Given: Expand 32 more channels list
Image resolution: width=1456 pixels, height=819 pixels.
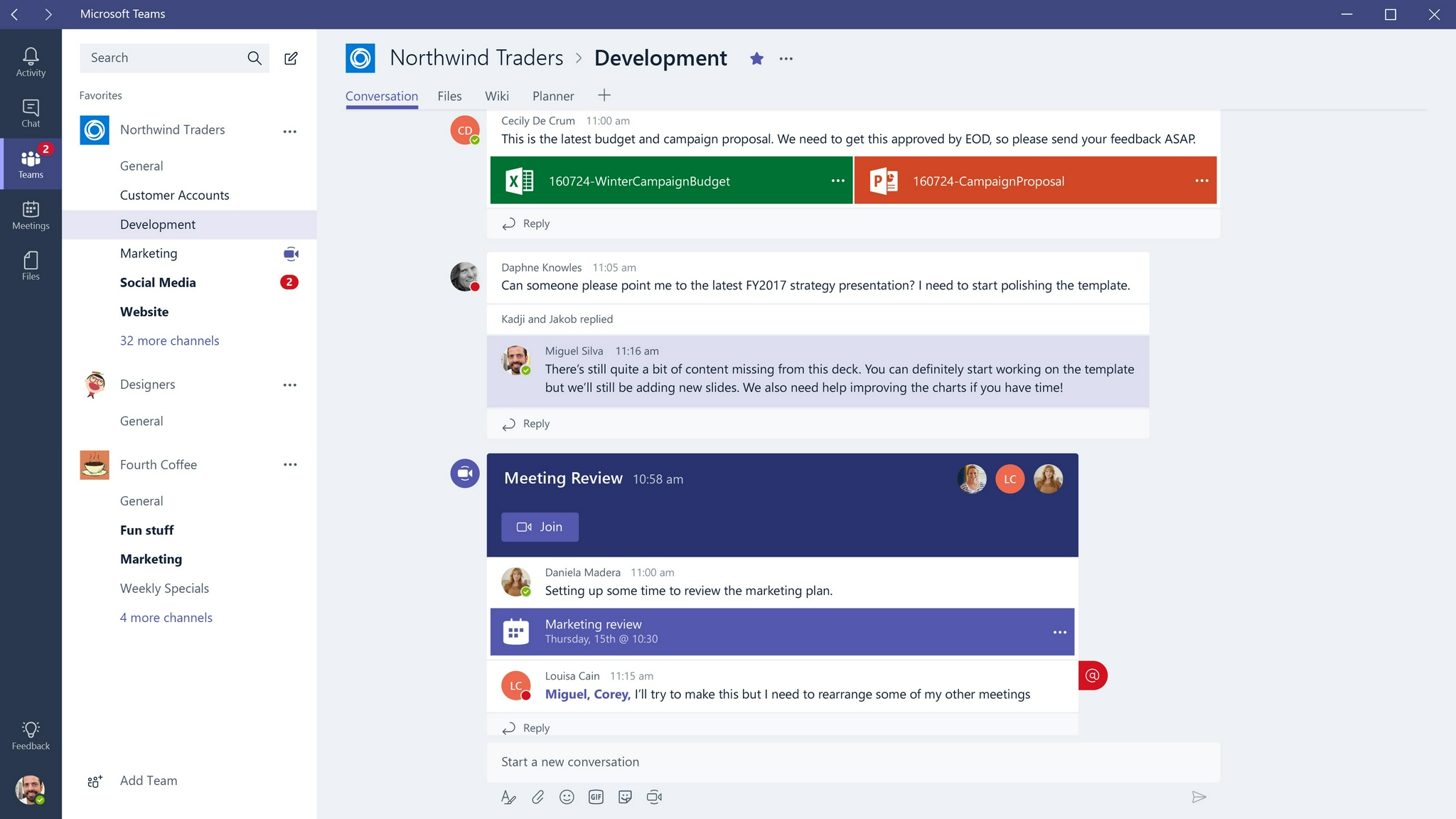Looking at the screenshot, I should coord(169,339).
